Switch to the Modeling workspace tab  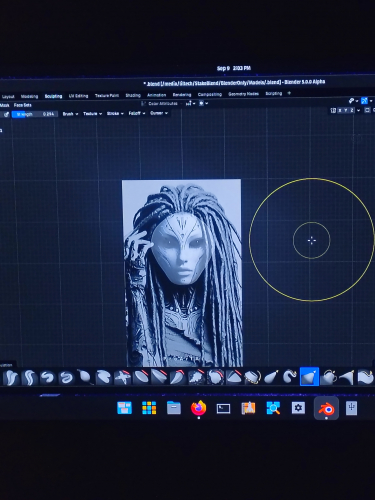[29, 96]
